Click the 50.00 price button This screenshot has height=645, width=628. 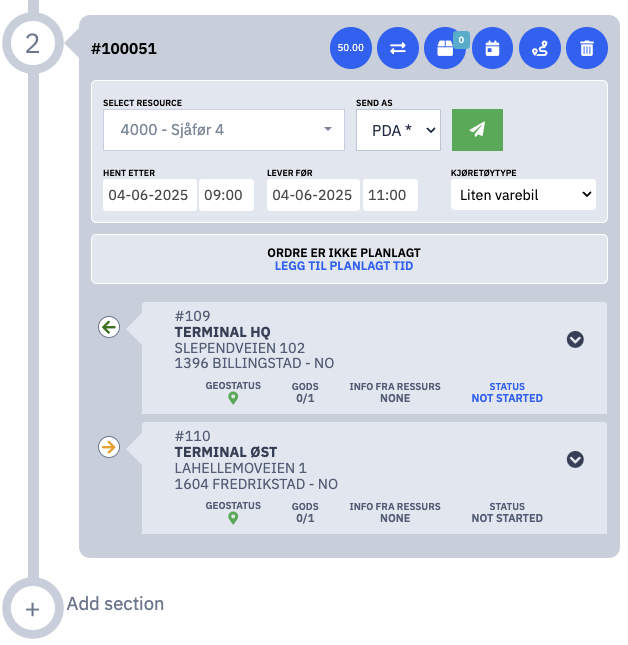click(x=350, y=48)
